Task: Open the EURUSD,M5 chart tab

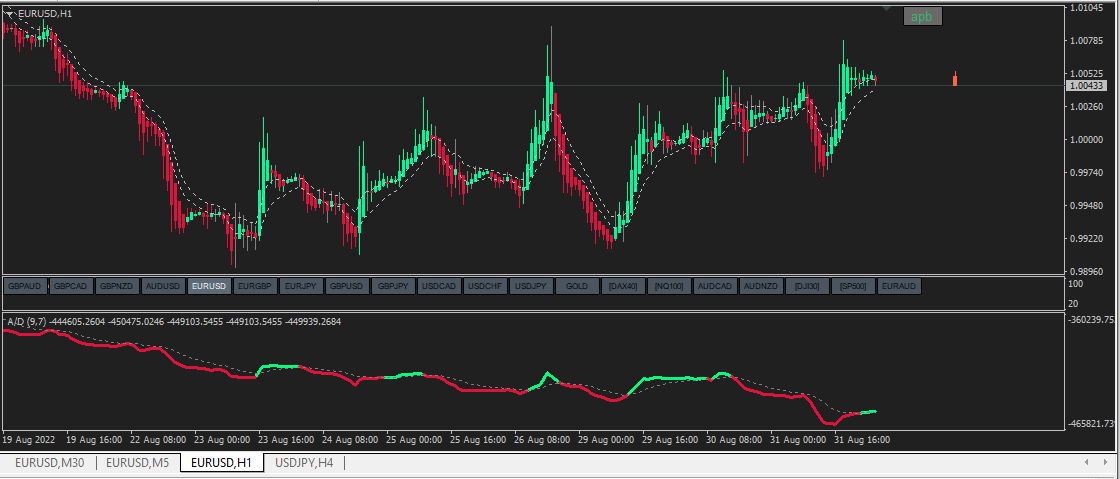Action: pos(138,463)
